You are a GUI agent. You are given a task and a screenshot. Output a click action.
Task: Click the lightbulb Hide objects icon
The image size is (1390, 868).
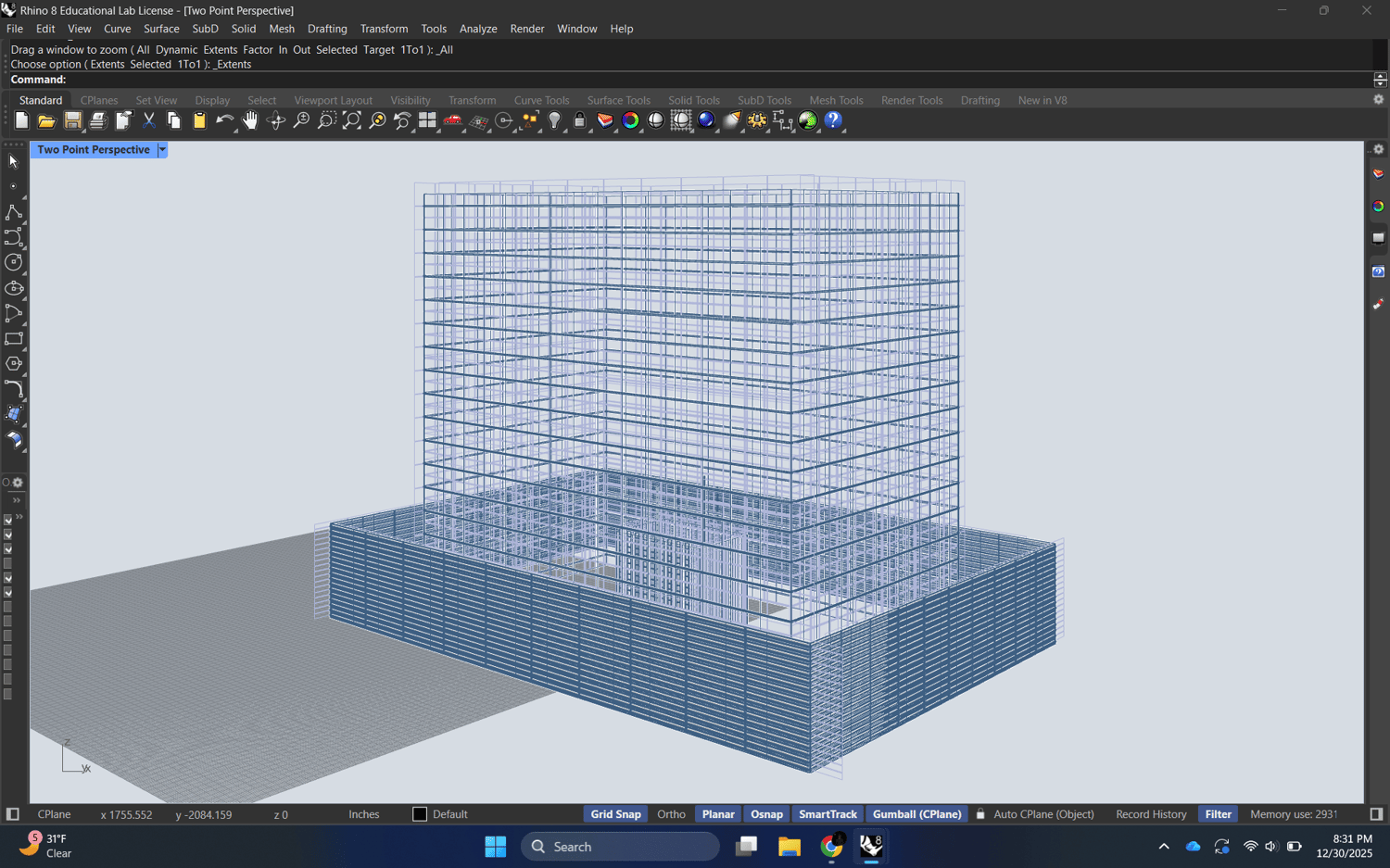[554, 120]
